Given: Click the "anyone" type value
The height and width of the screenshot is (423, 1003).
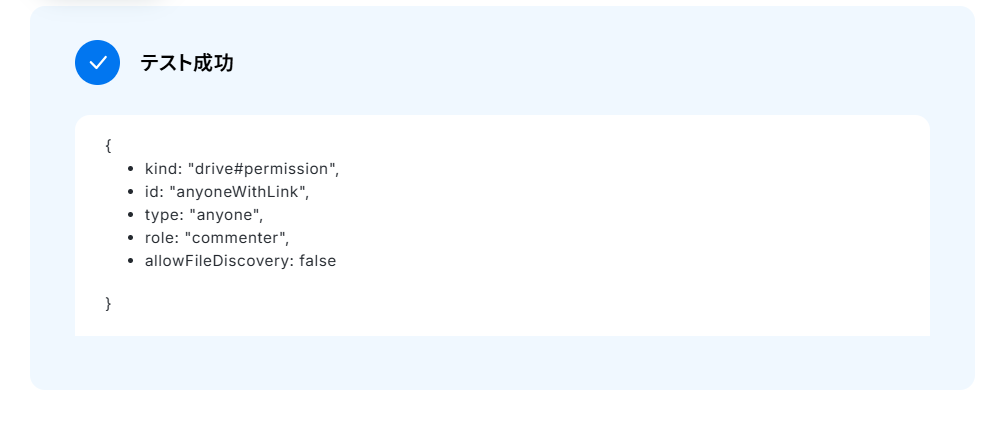Looking at the screenshot, I should click(x=229, y=215).
